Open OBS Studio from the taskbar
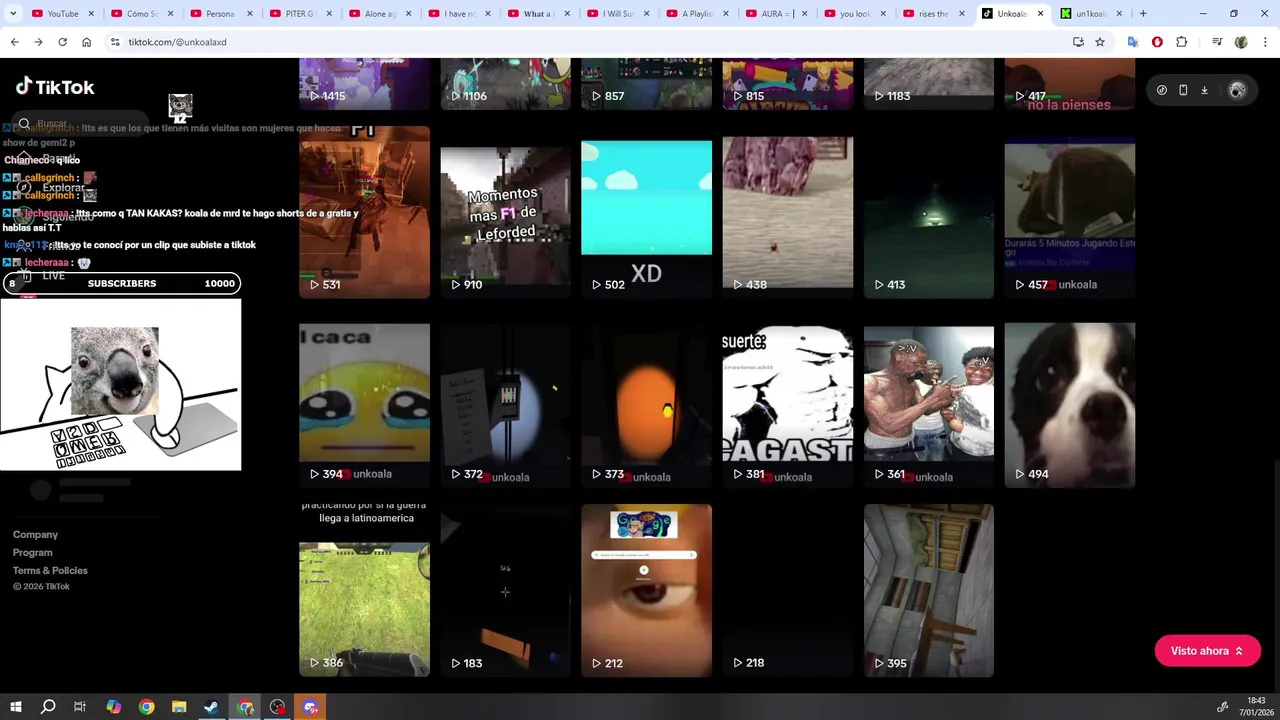Screen dimensions: 1280x720 click(278, 707)
